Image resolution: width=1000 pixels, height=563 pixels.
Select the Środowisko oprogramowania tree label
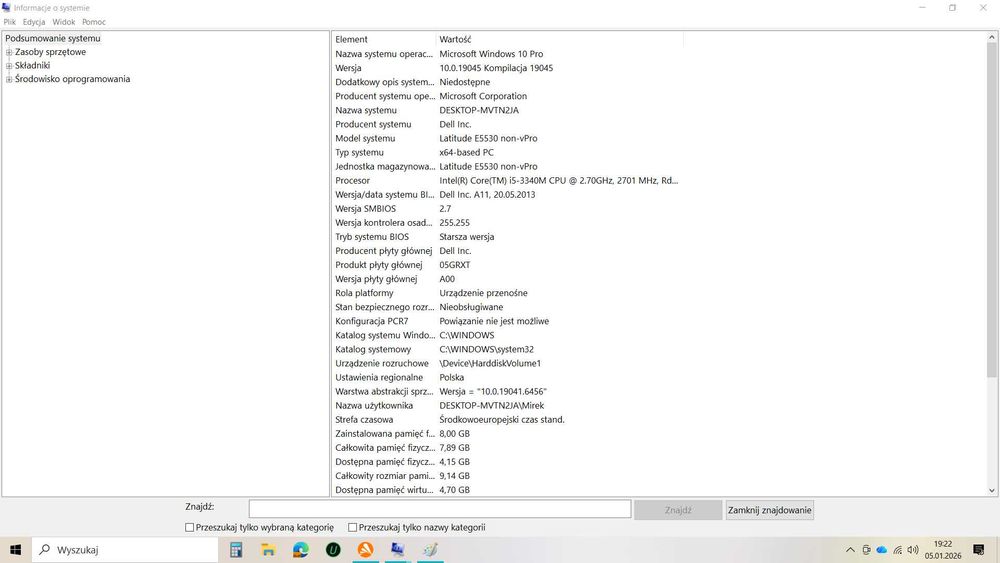73,79
